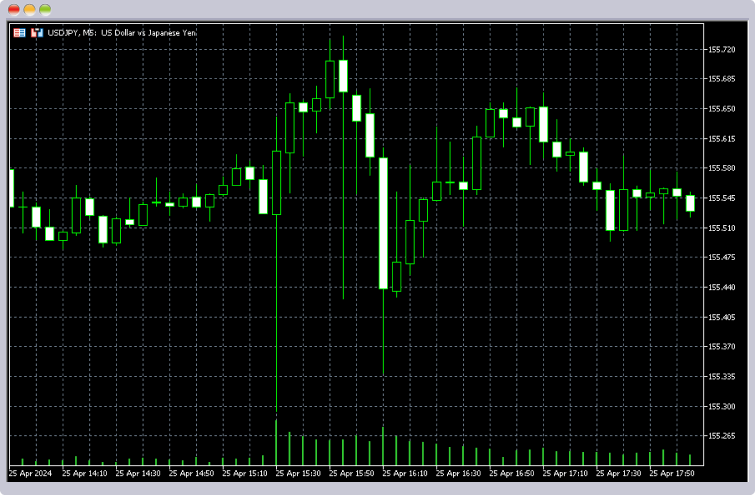The height and width of the screenshot is (495, 755).
Task: Select the 155.580 price scale label
Action: [x=721, y=168]
